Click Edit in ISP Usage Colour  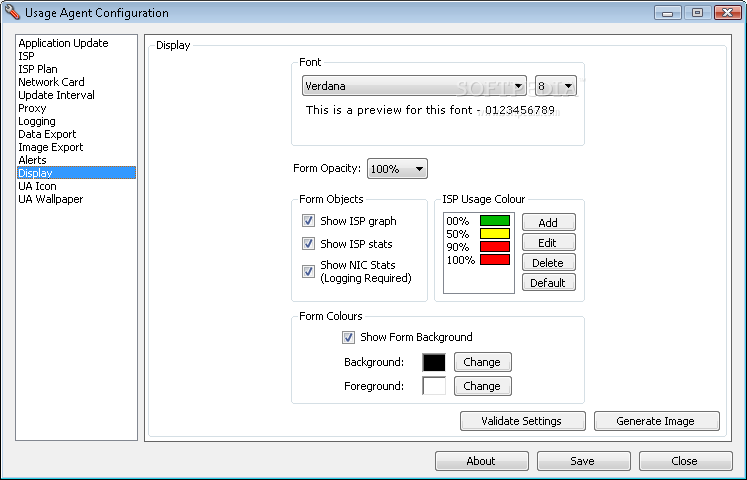(x=548, y=242)
